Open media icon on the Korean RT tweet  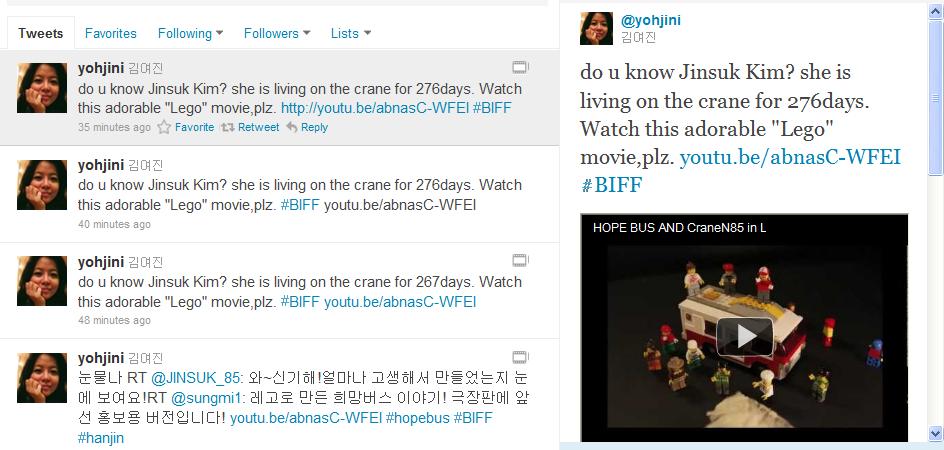coord(520,357)
